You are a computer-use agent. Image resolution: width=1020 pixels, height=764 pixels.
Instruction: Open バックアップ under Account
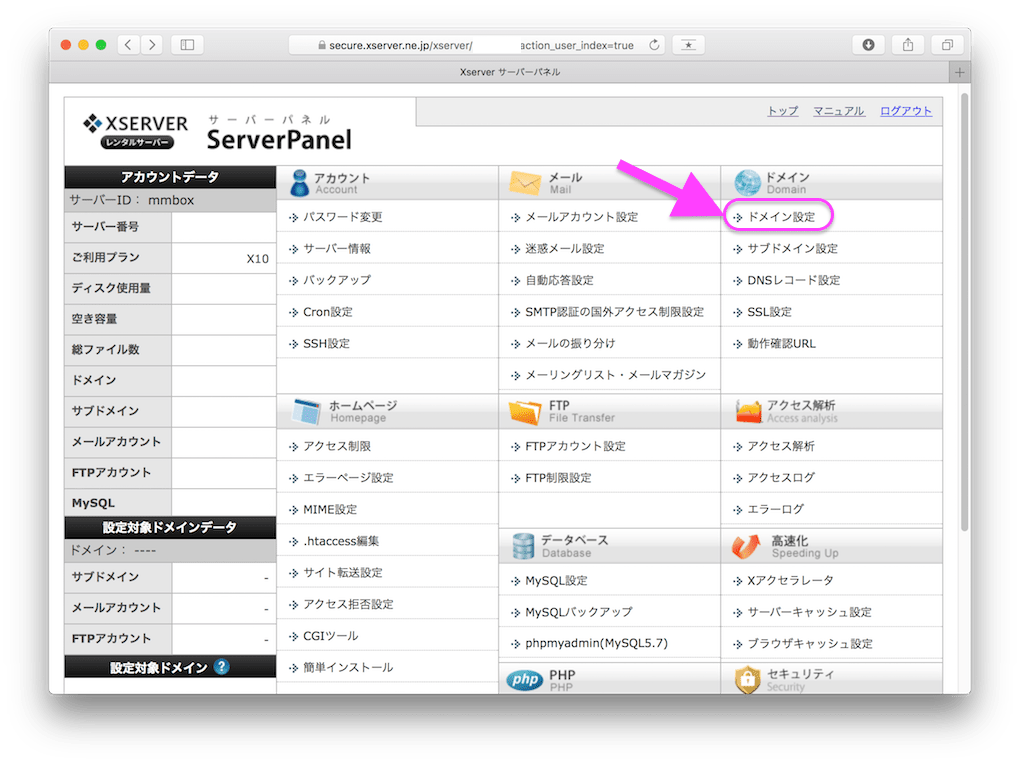[337, 280]
